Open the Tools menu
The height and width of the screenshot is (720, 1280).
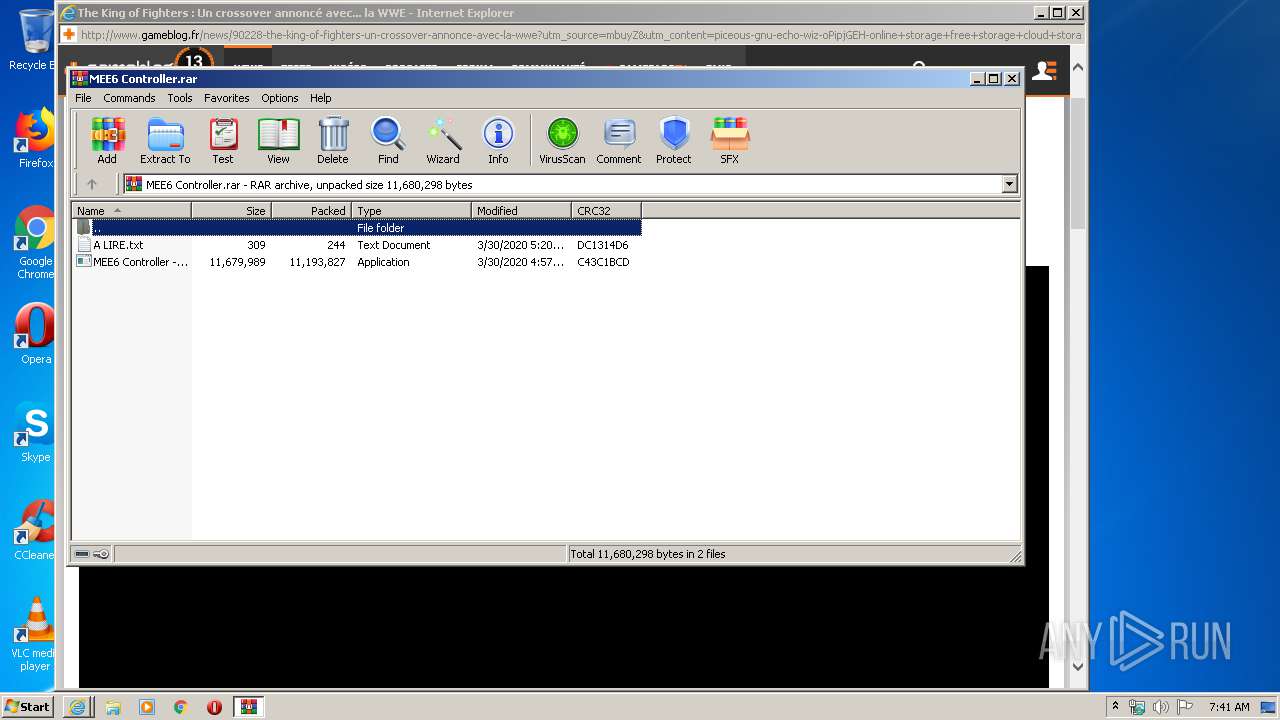180,98
